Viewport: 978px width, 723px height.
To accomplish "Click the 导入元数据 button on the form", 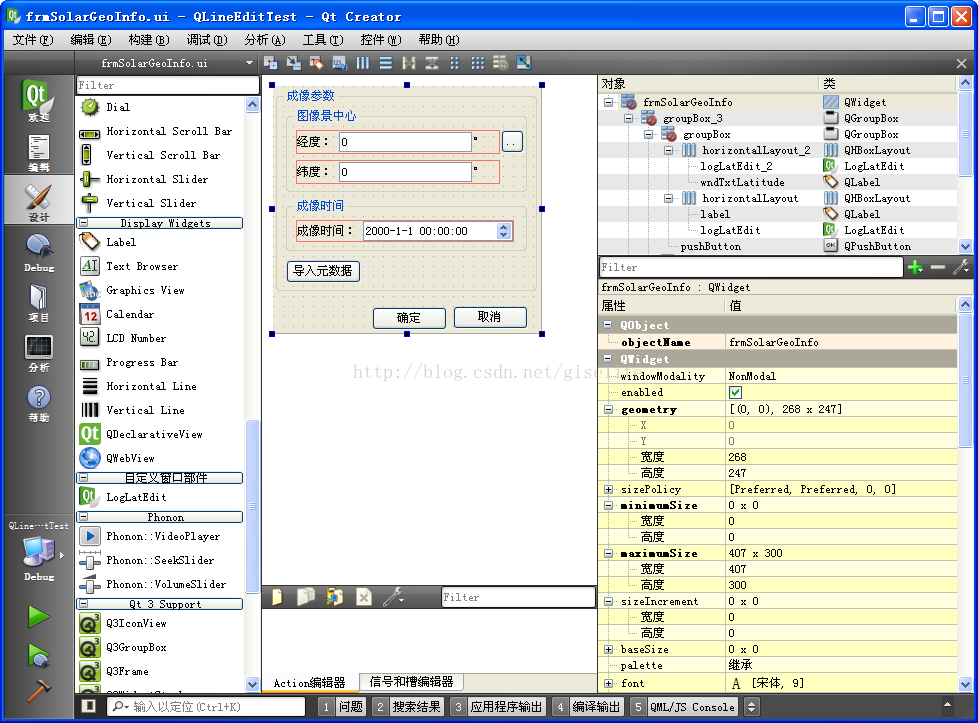I will tap(323, 271).
